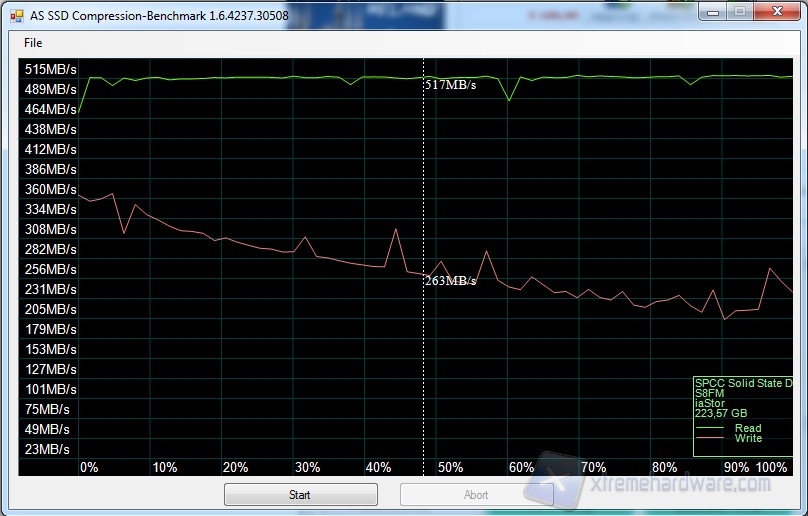Viewport: 808px width, 516px height.
Task: Click the 517MB/s read speed label
Action: [x=450, y=85]
